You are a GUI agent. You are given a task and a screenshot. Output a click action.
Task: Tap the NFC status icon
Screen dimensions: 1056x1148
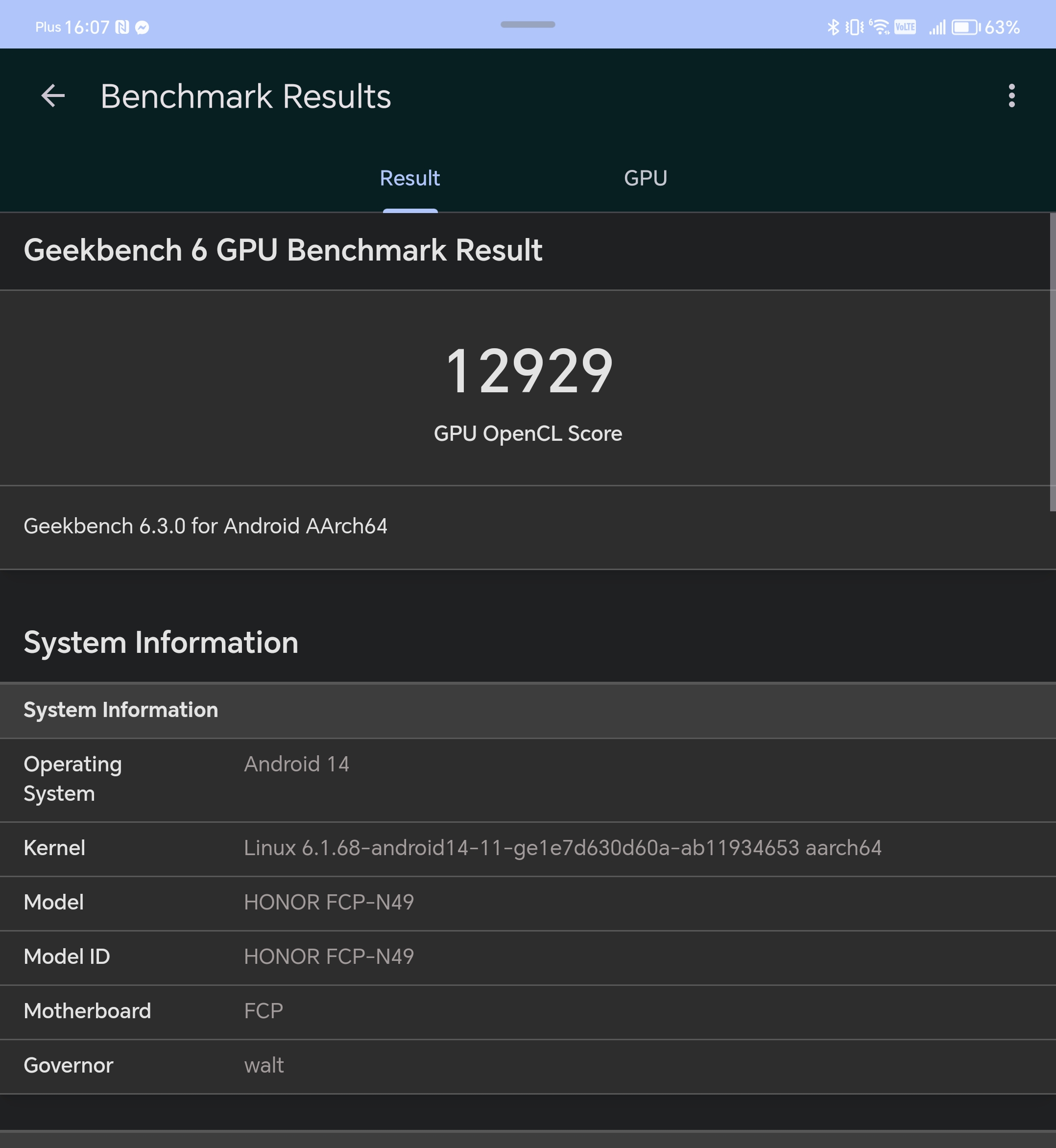122,27
